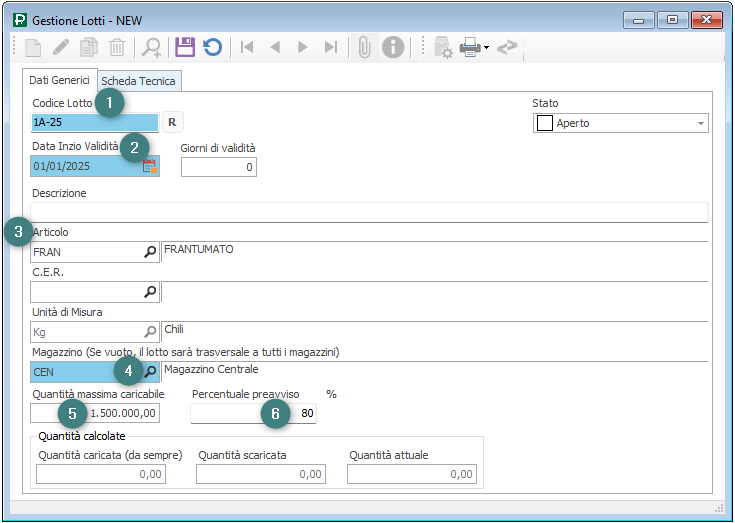Image resolution: width=735 pixels, height=523 pixels.
Task: Go to first record arrow icon
Action: [246, 47]
